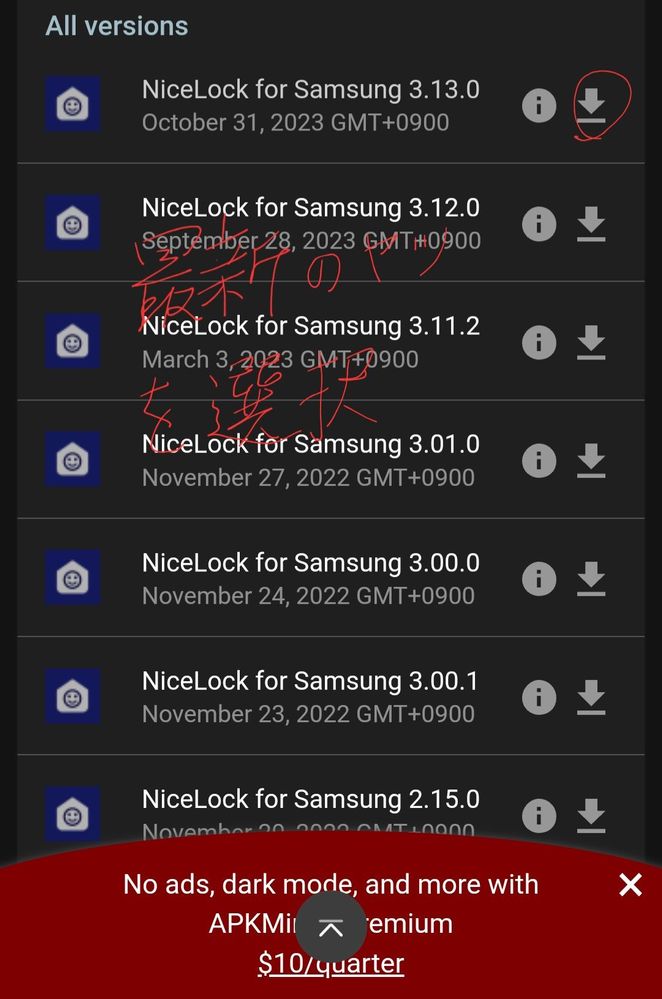Screen dimensions: 662x999
Task: Open info for NiceLock 3.13.0
Action: pos(539,105)
